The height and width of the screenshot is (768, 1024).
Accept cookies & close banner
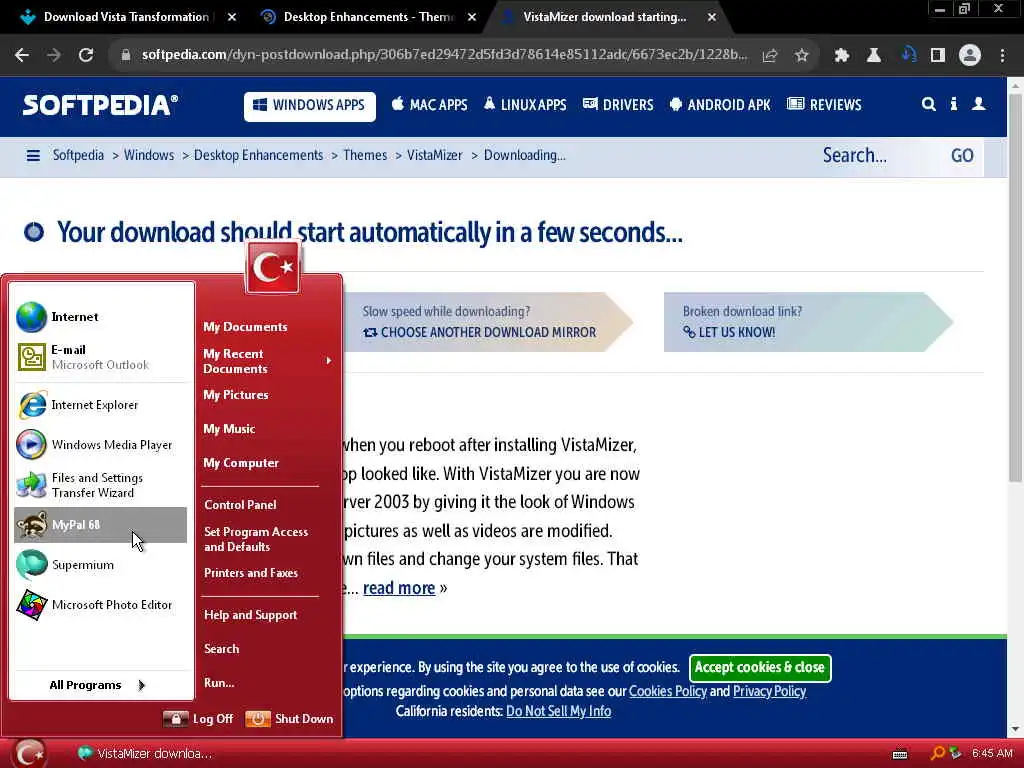[760, 667]
